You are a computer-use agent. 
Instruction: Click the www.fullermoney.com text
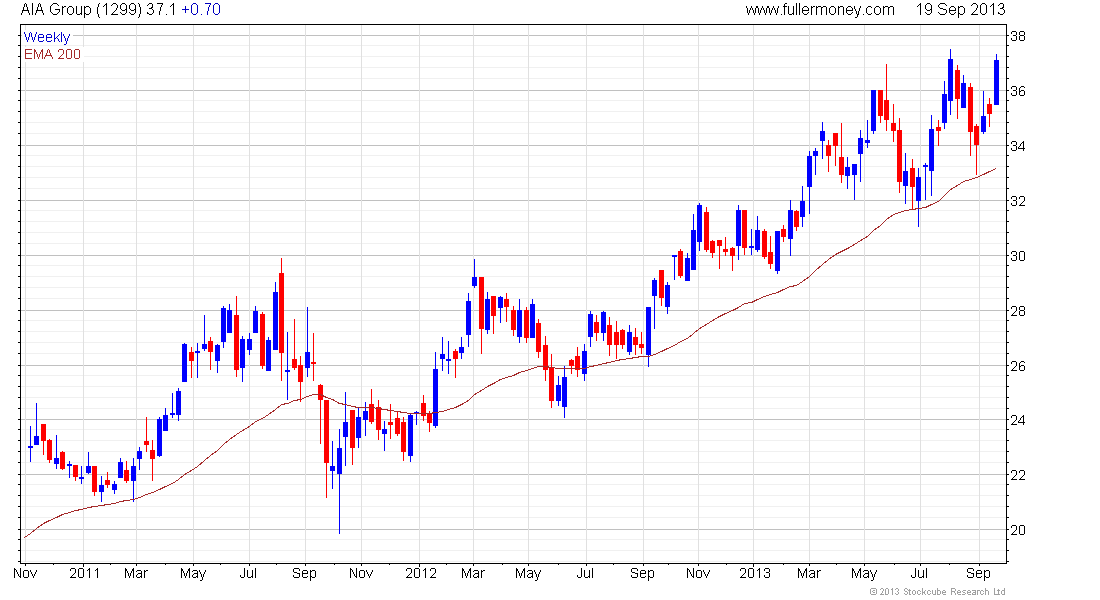click(x=820, y=10)
